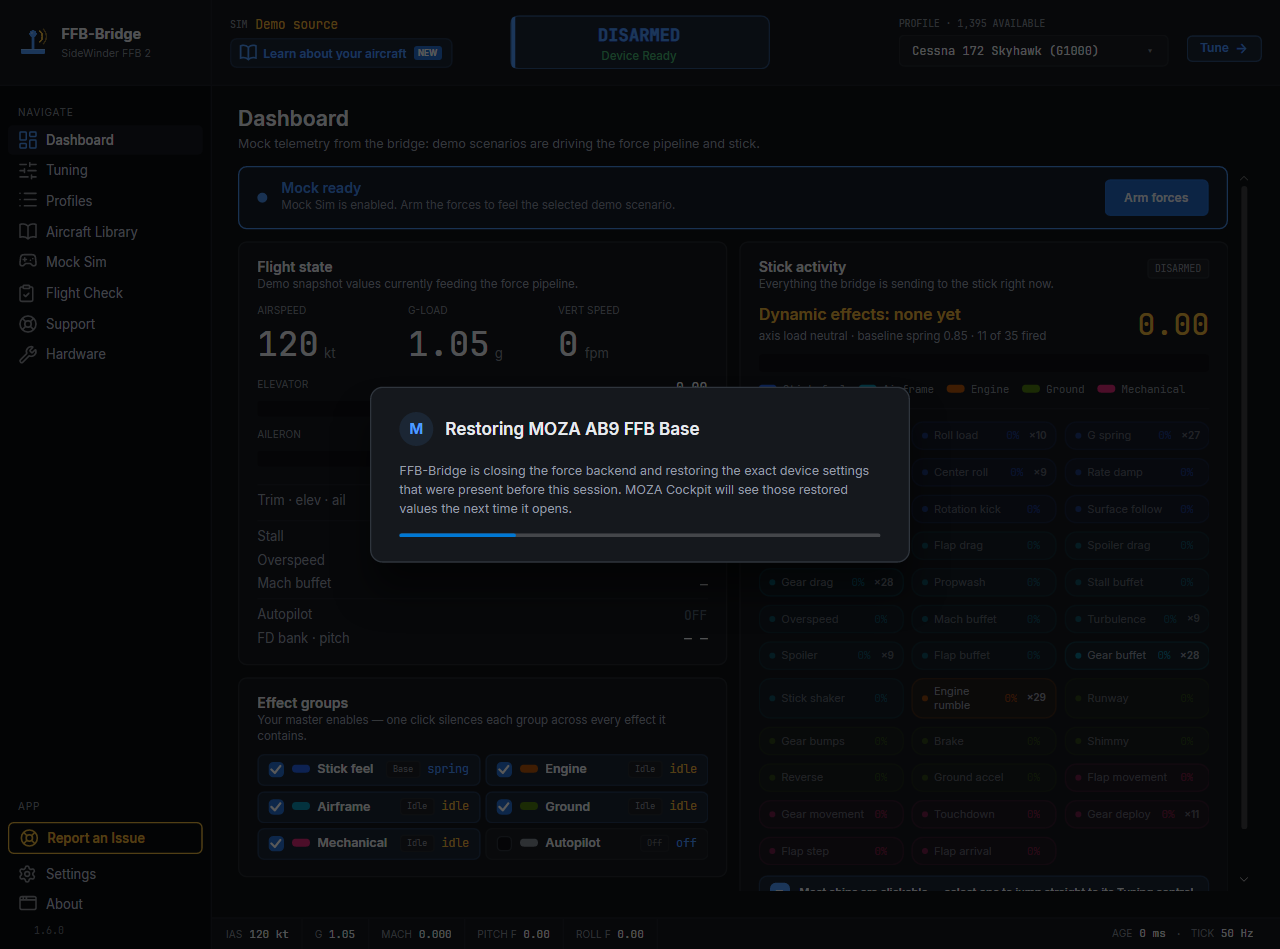Click the Mechanical legend swatch in Stick activity
Viewport: 1280px width, 949px height.
pos(1106,389)
